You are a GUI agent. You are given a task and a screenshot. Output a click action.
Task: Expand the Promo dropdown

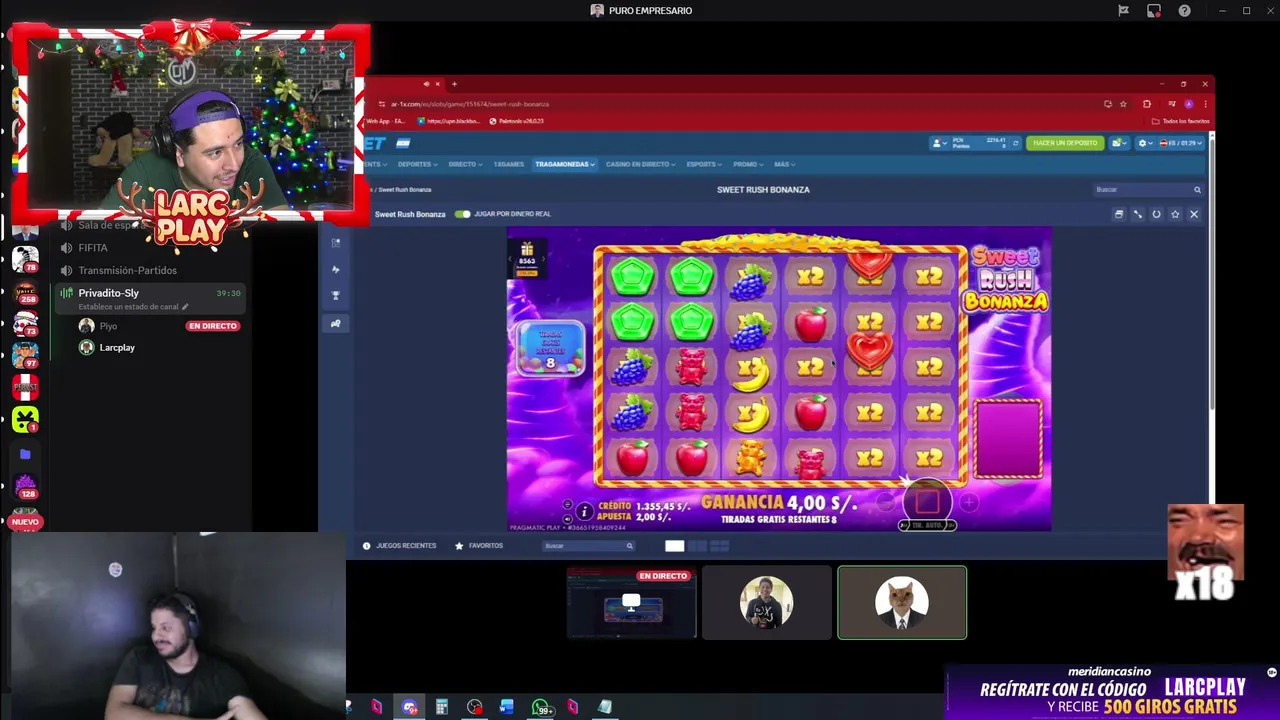point(748,164)
